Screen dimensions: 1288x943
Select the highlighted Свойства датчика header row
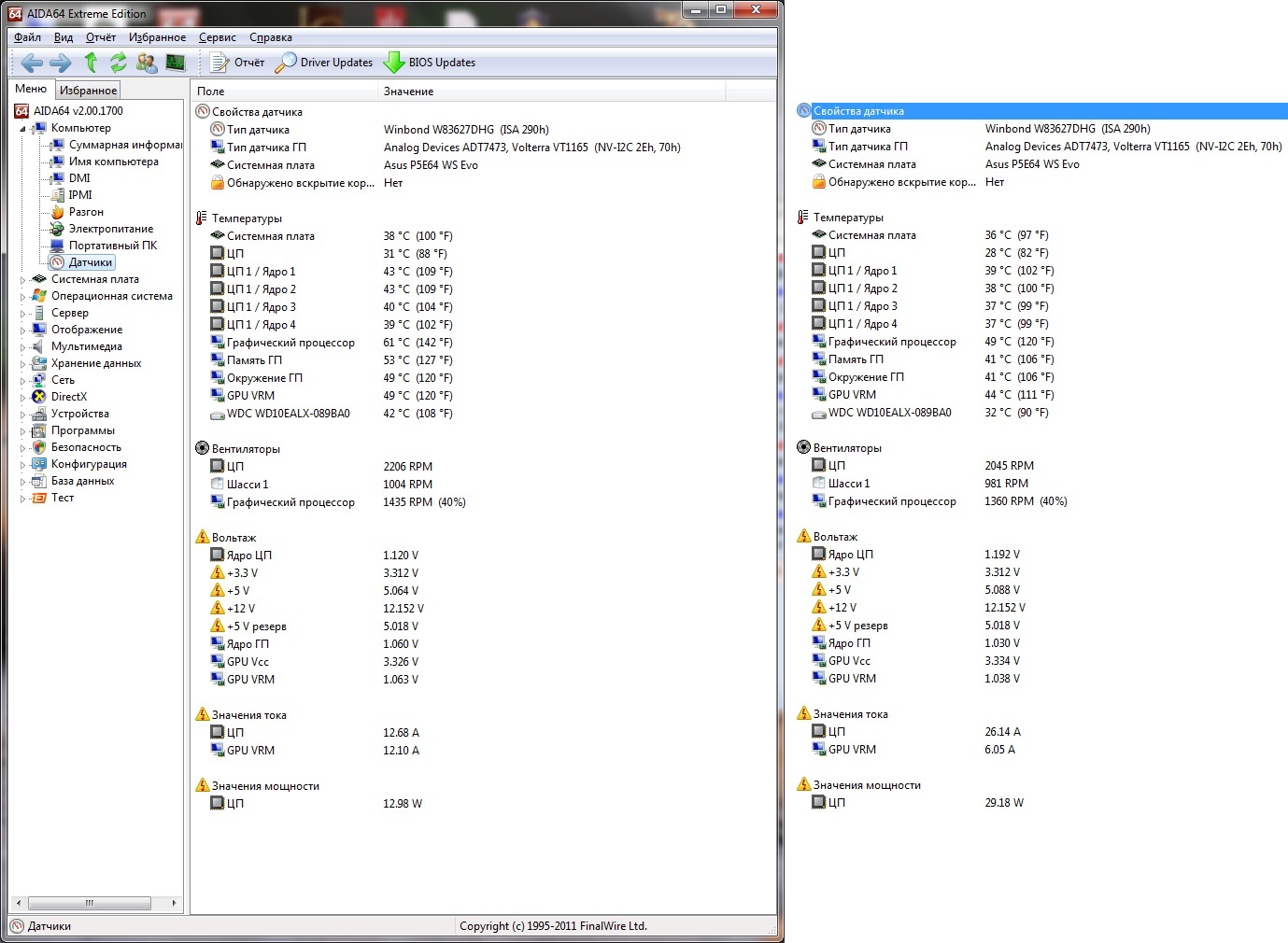(x=1041, y=111)
